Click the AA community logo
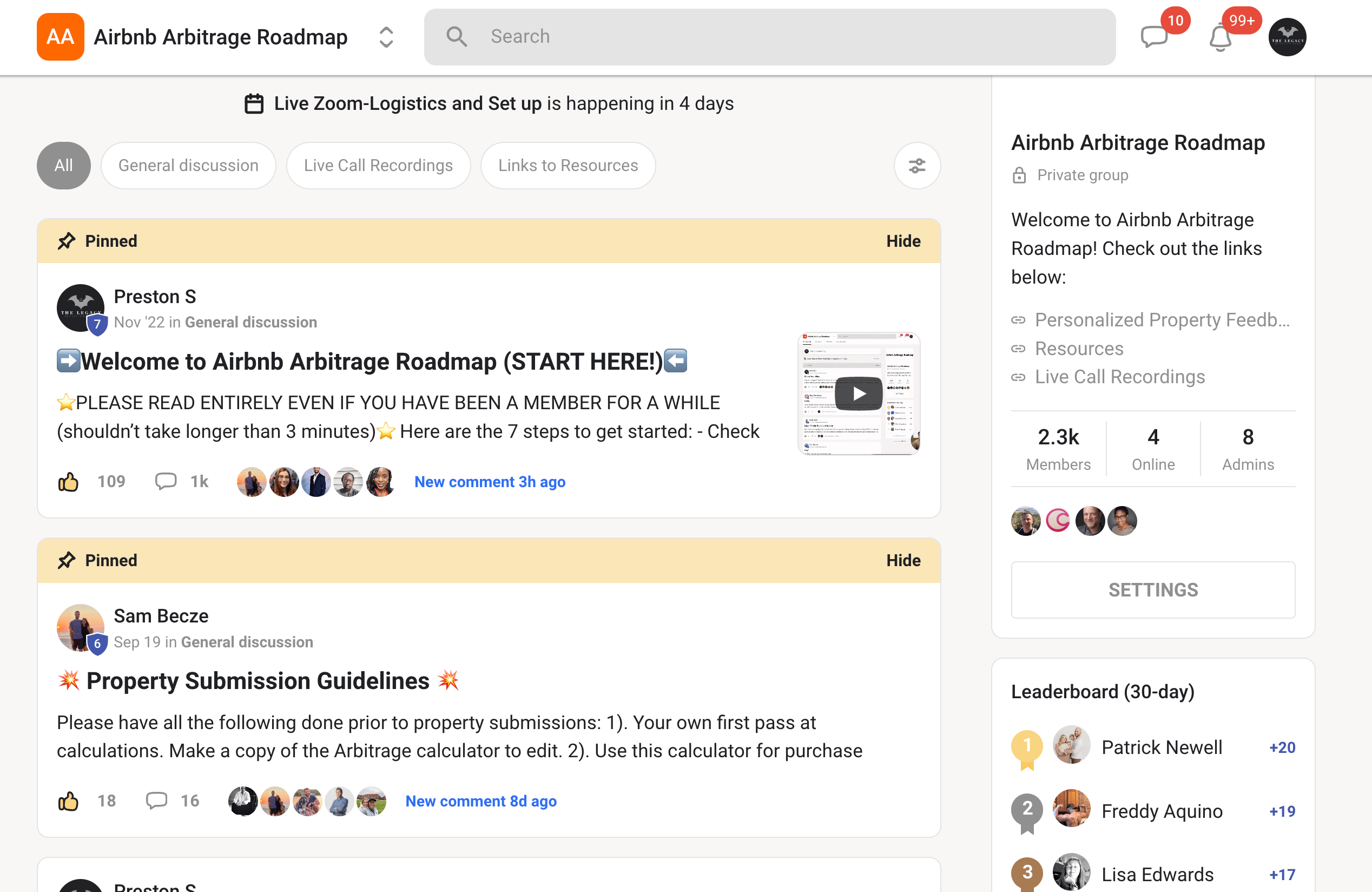Screen dimensions: 1372x892 [60, 37]
